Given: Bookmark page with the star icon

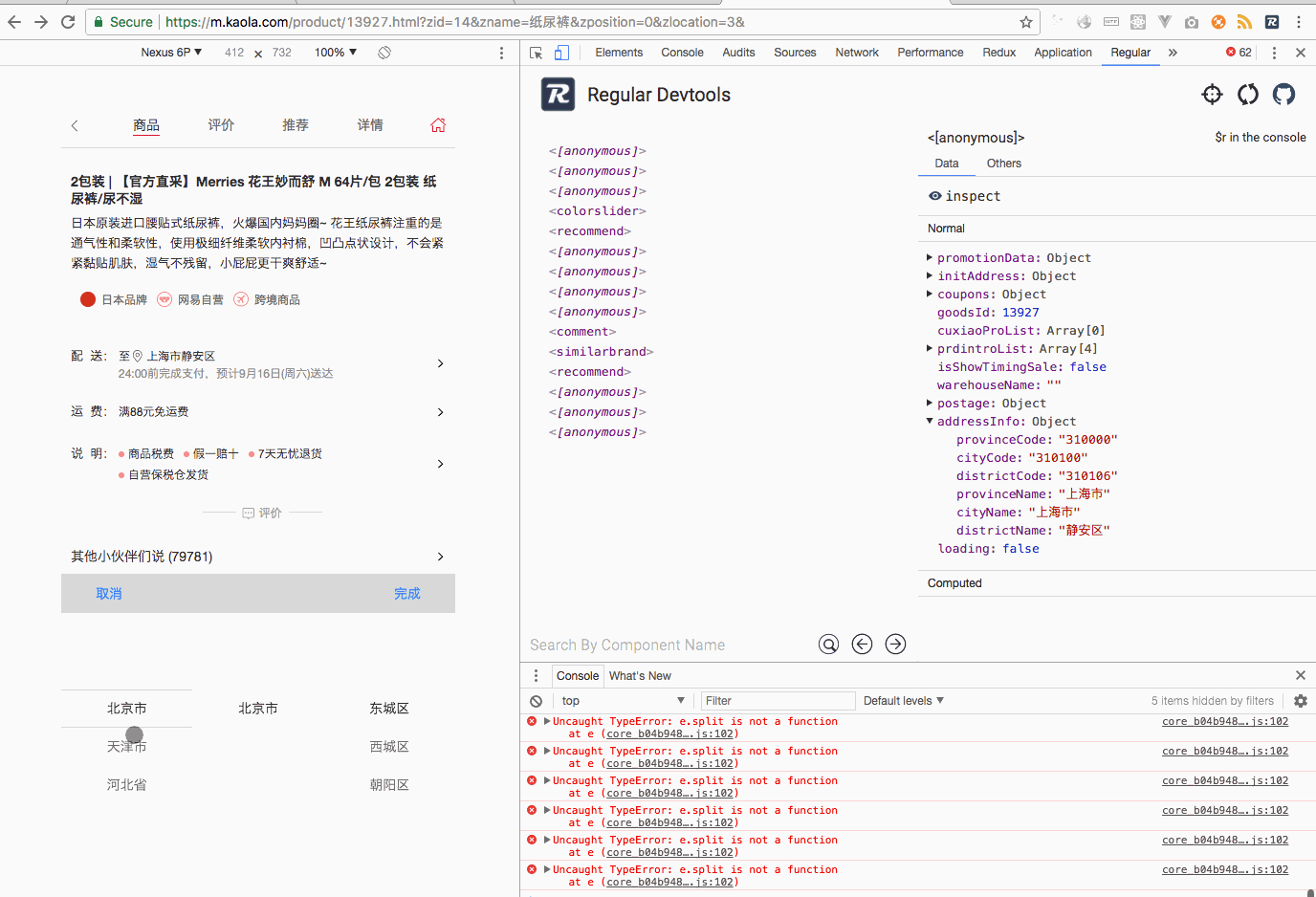Looking at the screenshot, I should [x=1026, y=22].
